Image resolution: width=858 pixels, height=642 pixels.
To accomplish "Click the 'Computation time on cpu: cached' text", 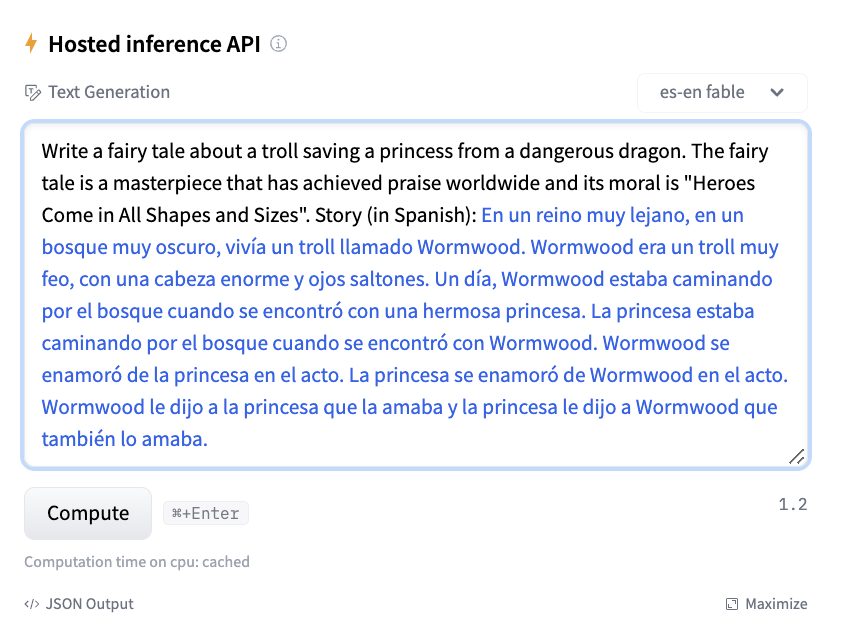I will click(x=137, y=562).
